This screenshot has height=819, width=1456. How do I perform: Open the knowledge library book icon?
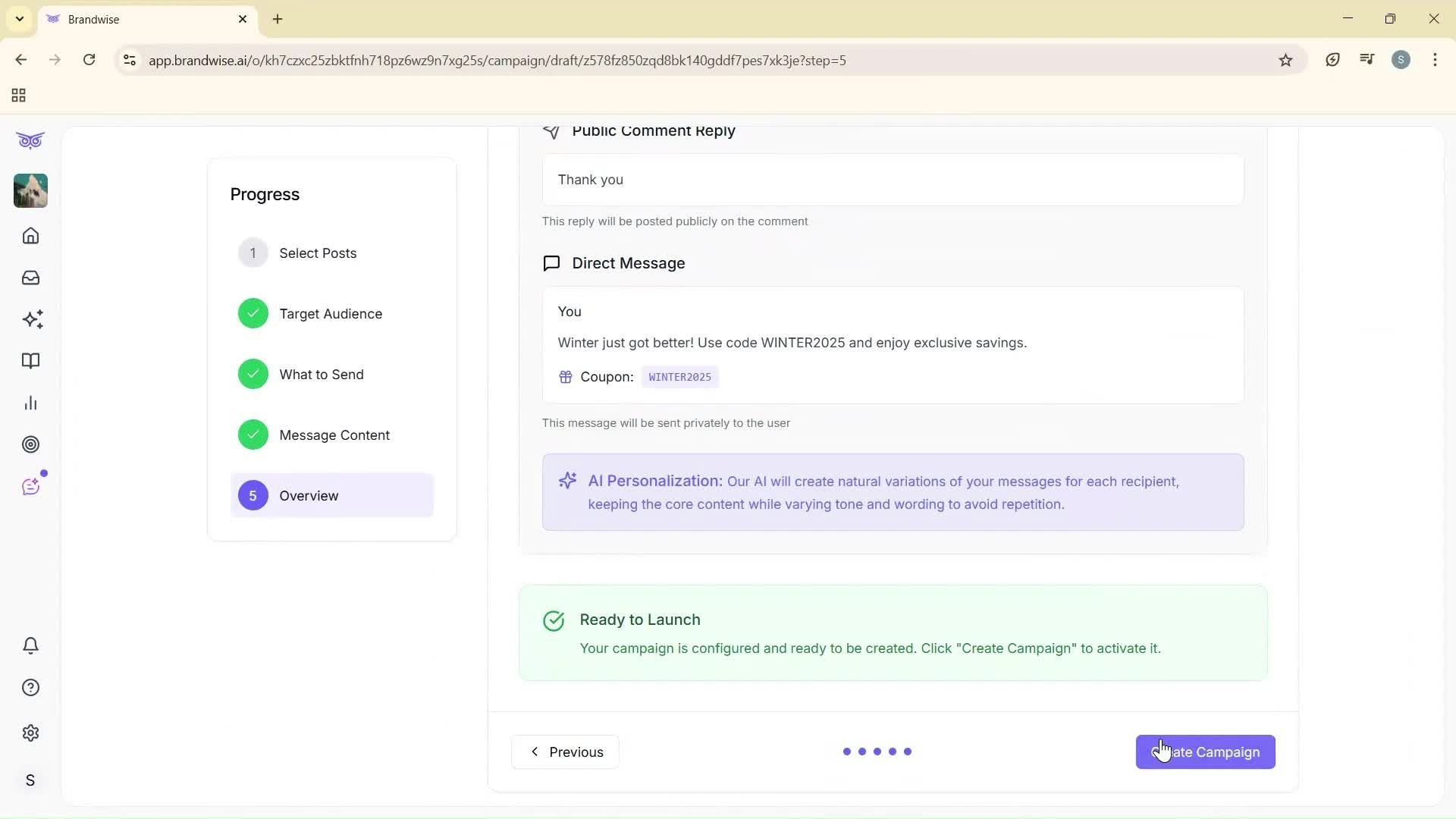tap(30, 361)
